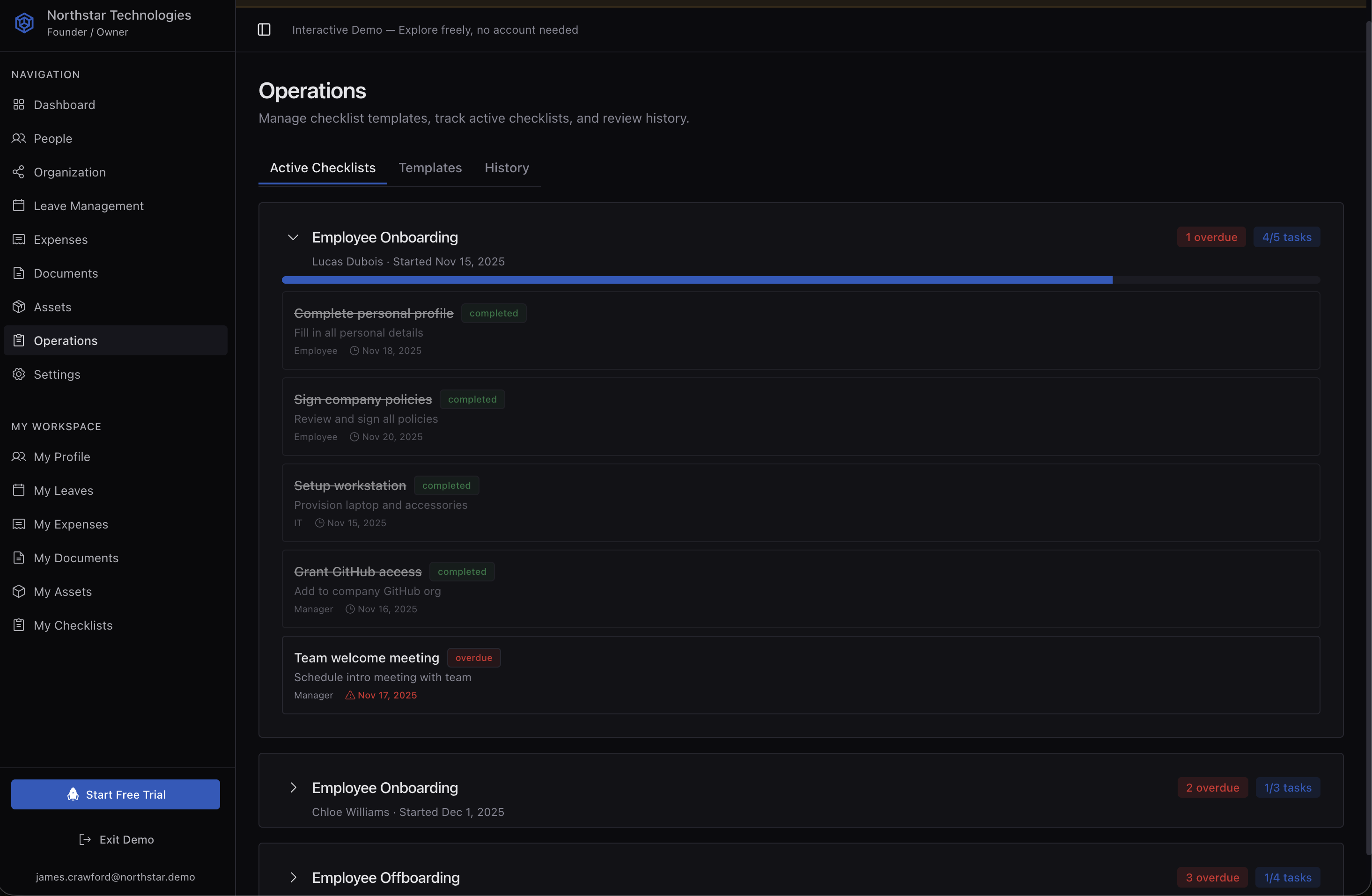The width and height of the screenshot is (1372, 896).
Task: Click the Organization share icon
Action: coord(18,172)
